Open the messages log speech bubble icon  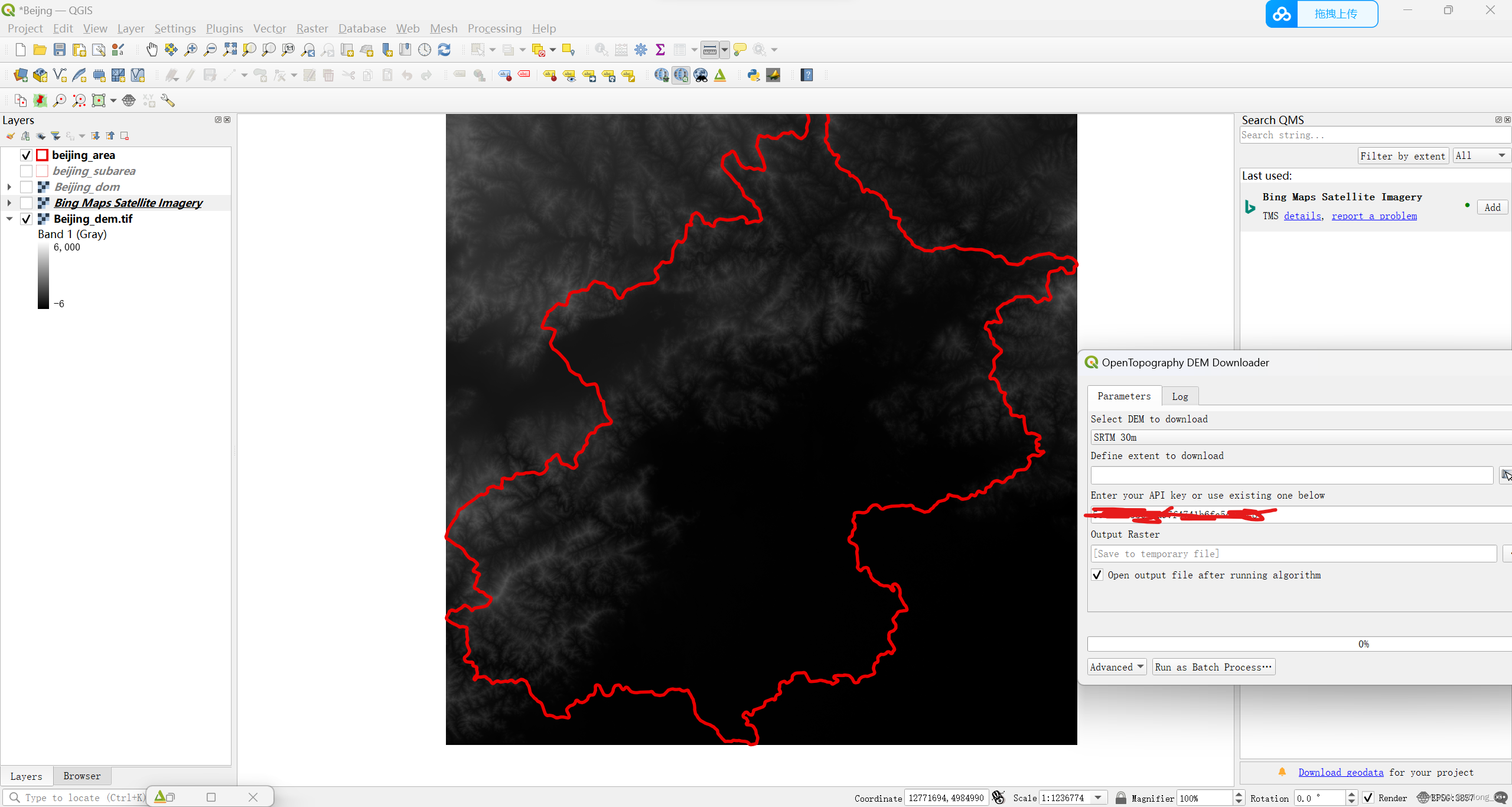(1500, 798)
